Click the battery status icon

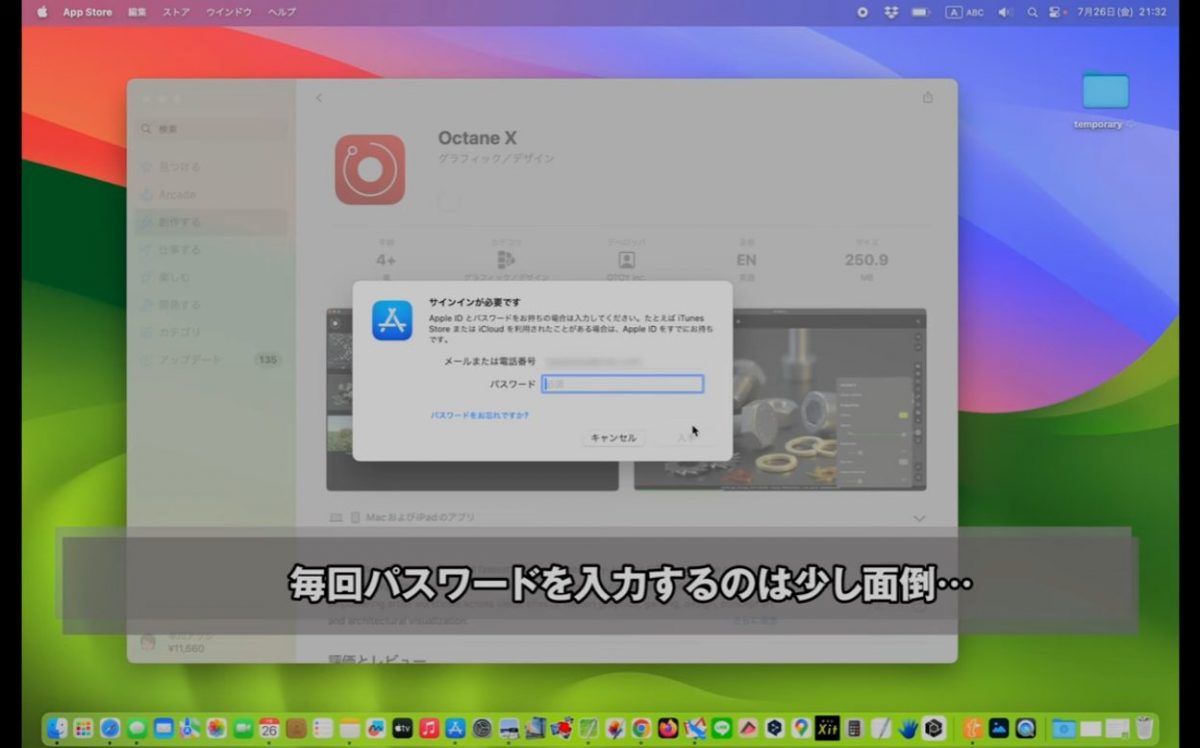pyautogui.click(x=920, y=12)
